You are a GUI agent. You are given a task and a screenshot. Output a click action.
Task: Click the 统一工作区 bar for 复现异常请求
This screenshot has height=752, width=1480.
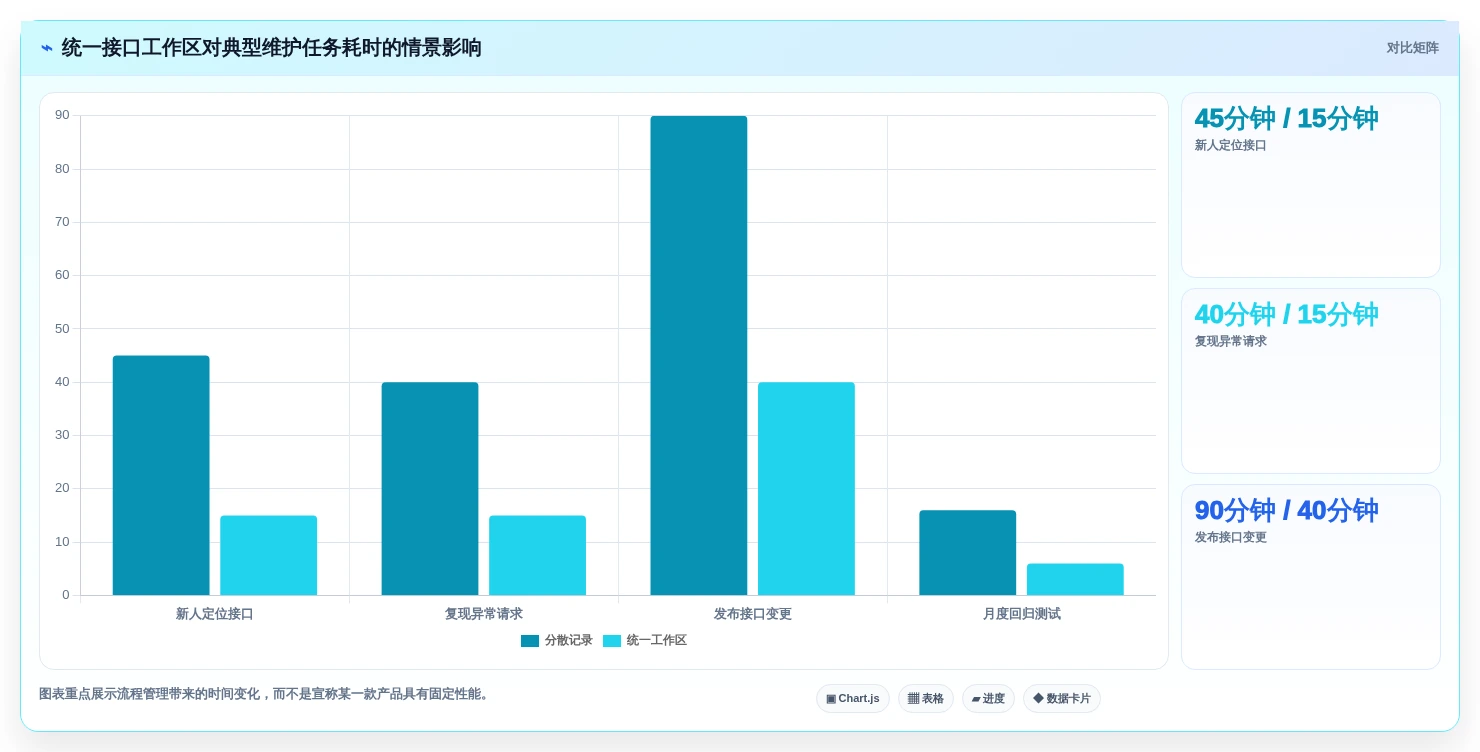pos(537,555)
